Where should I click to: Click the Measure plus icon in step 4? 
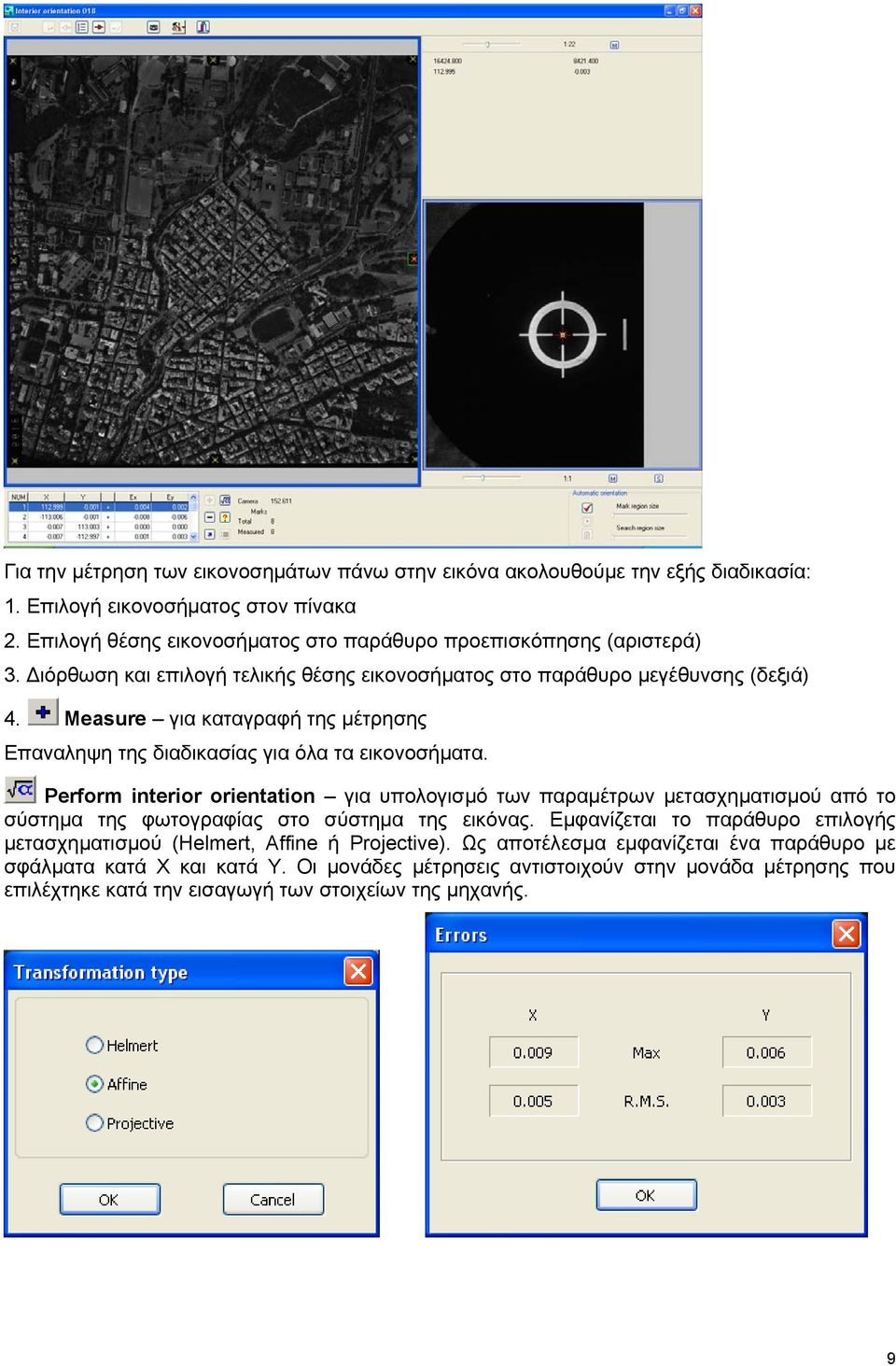pos(43,712)
